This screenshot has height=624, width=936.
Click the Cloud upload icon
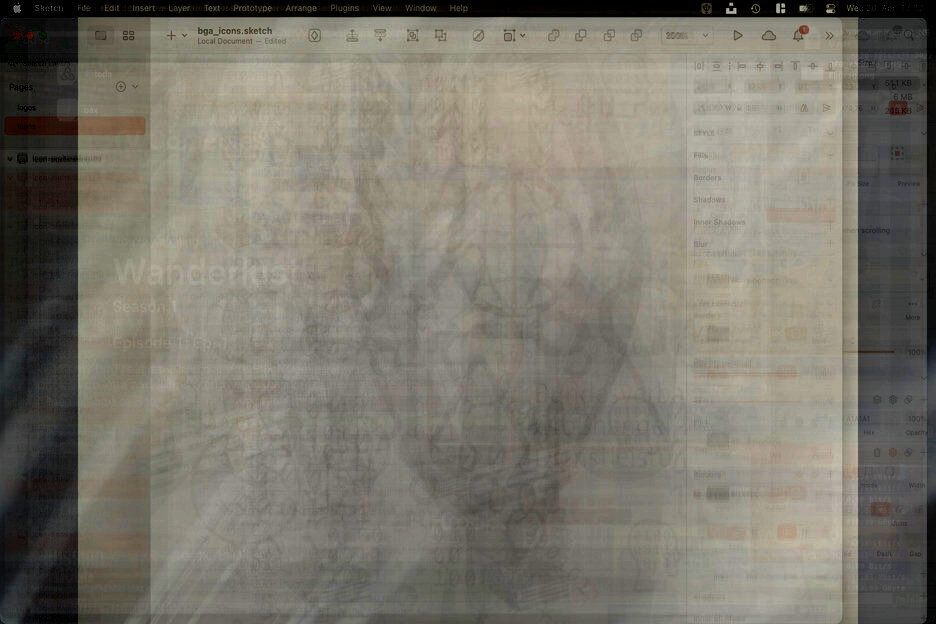(769, 36)
